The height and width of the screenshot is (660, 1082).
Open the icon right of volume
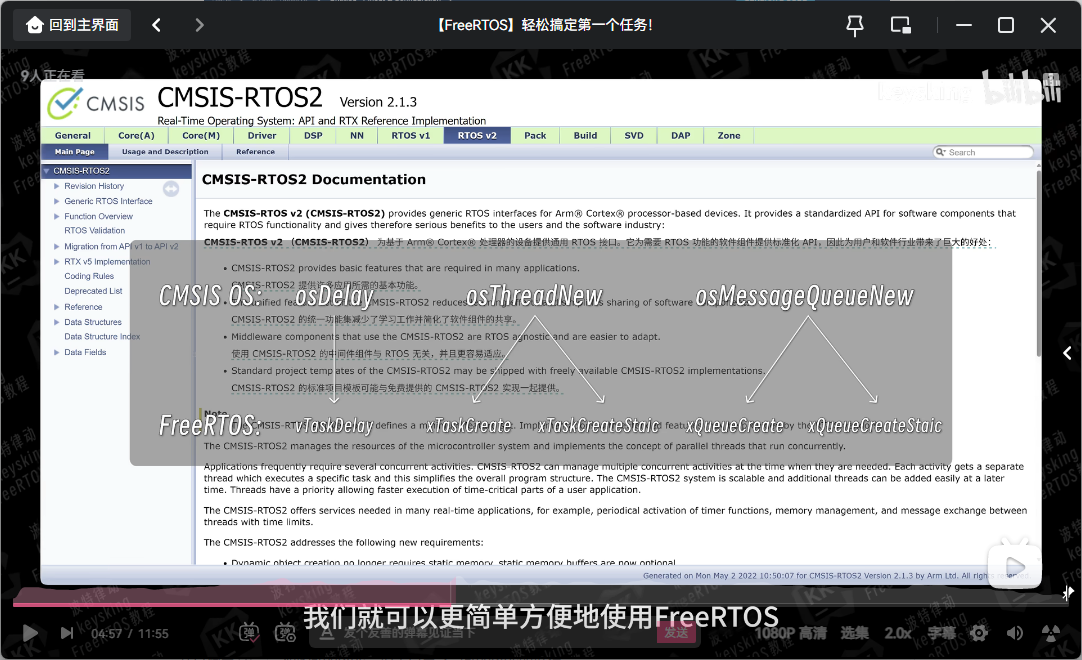click(x=1050, y=632)
